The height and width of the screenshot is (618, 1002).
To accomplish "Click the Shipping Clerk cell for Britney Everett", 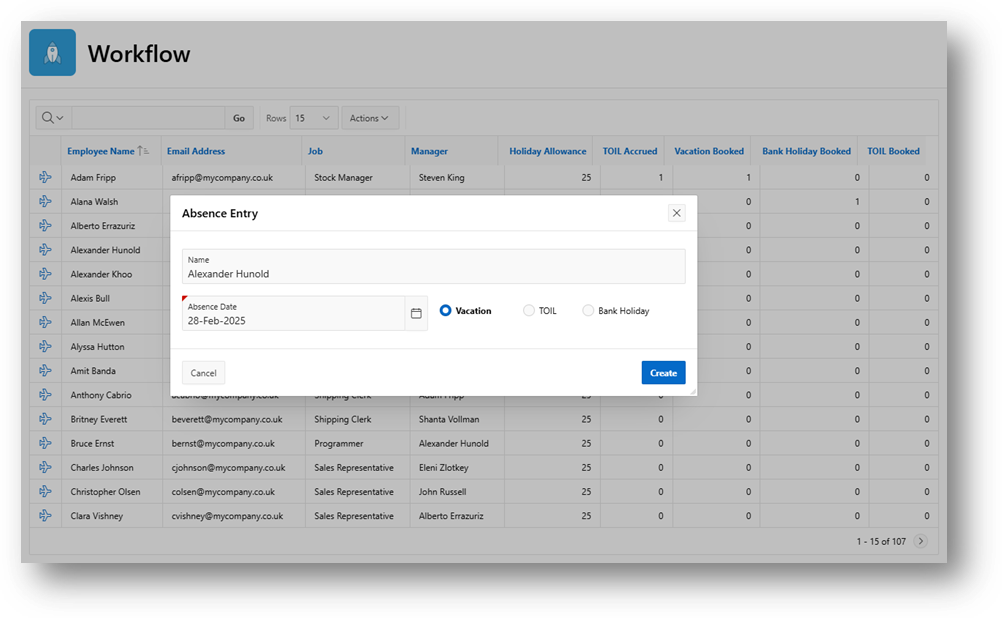I will [x=343, y=419].
